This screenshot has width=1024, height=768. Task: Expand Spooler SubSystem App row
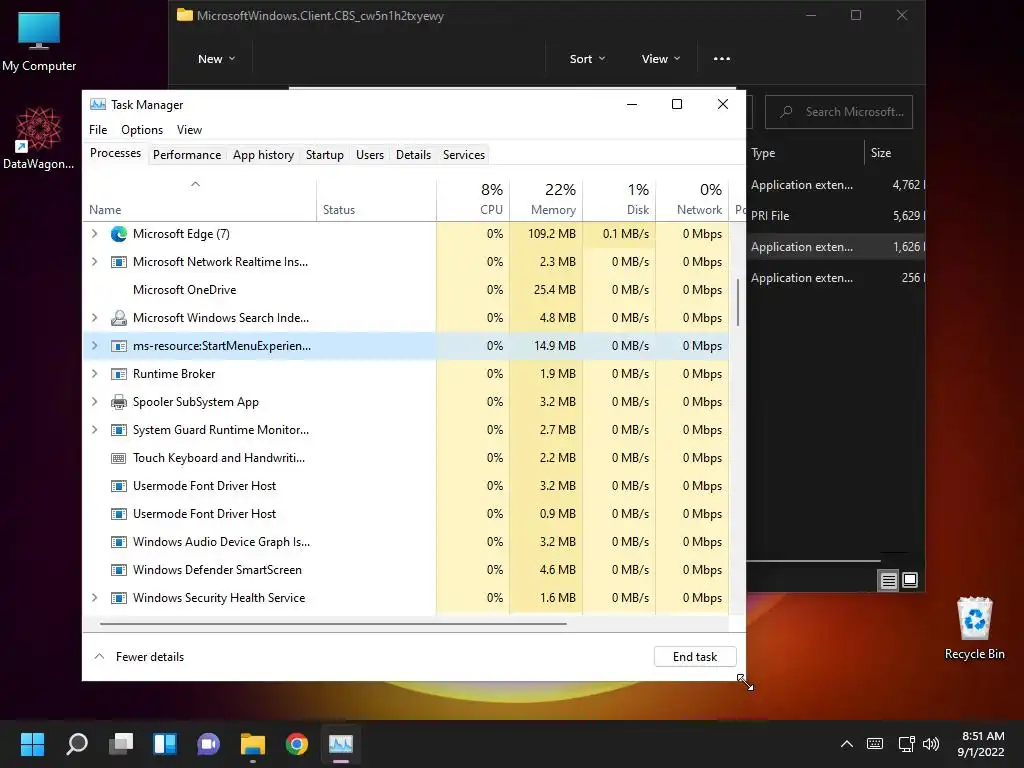click(x=95, y=402)
